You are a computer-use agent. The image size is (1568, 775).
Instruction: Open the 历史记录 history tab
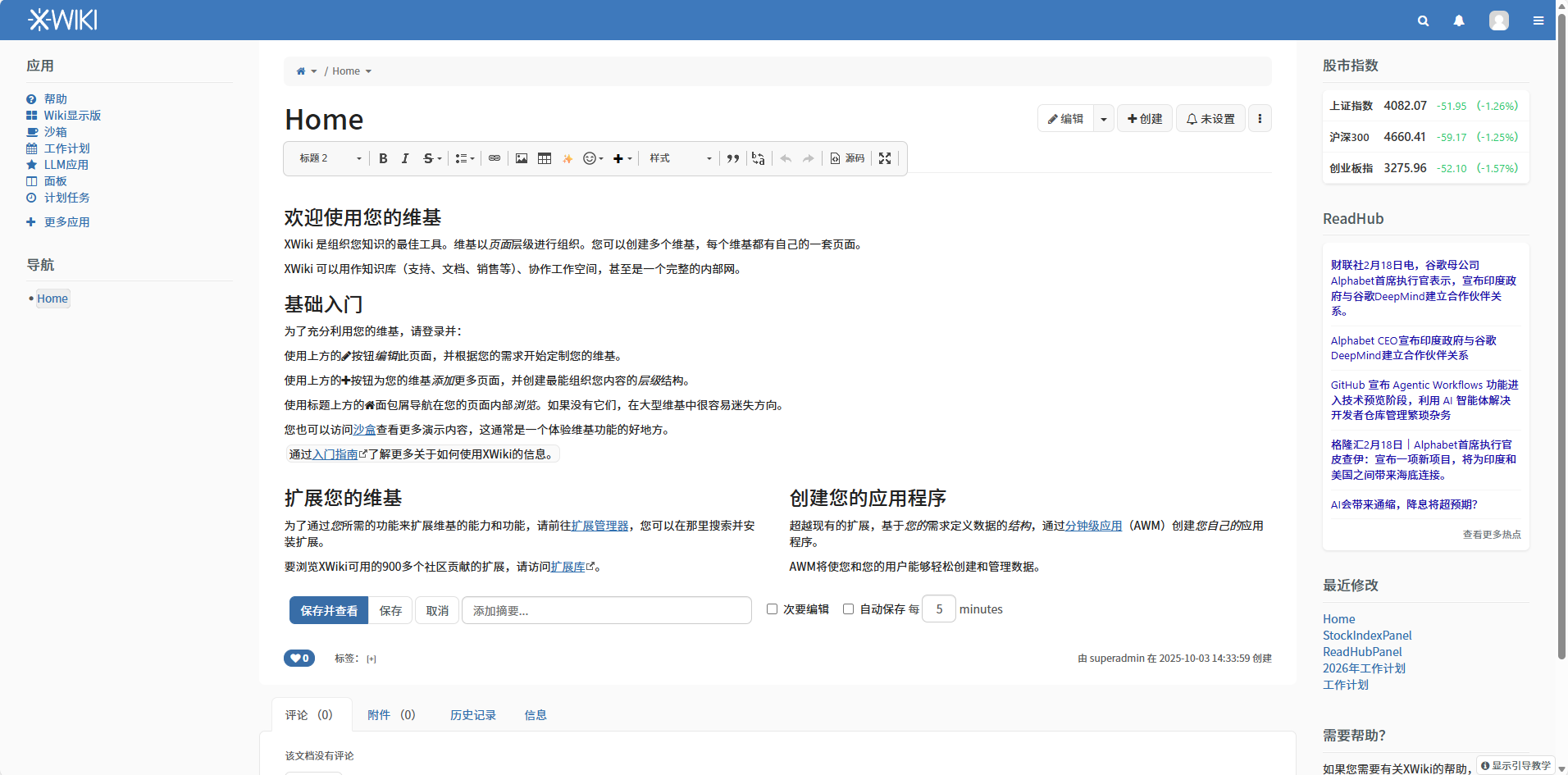(472, 714)
